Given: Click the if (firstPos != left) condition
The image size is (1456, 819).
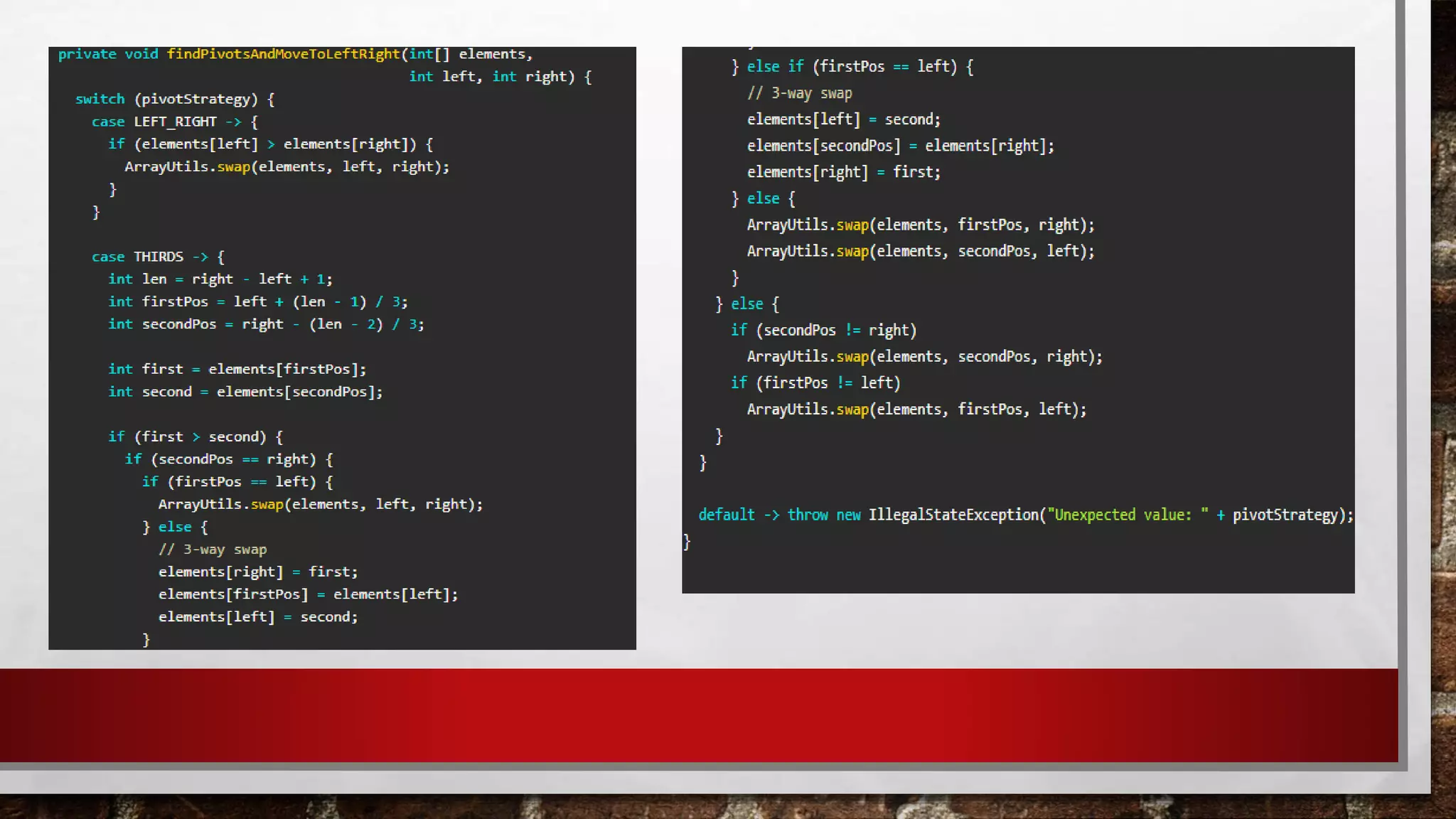Looking at the screenshot, I should point(815,382).
